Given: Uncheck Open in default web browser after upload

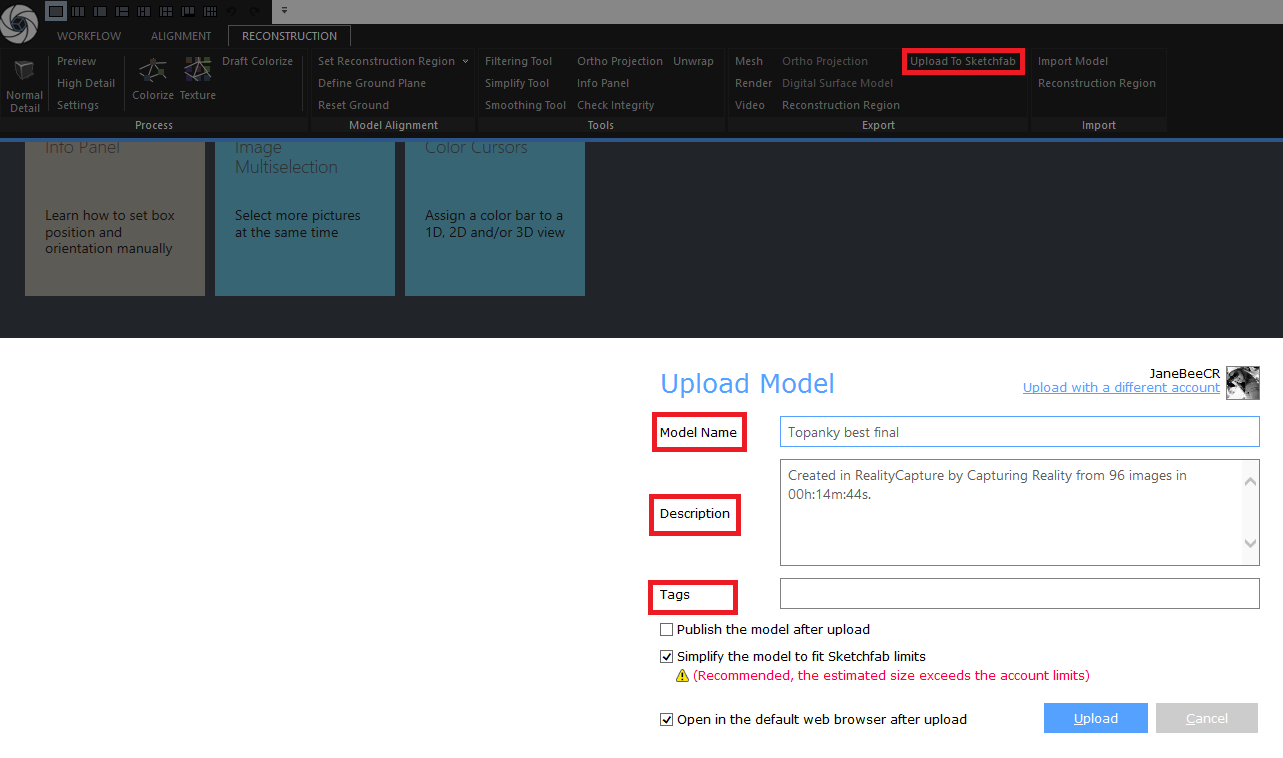Looking at the screenshot, I should coord(666,719).
